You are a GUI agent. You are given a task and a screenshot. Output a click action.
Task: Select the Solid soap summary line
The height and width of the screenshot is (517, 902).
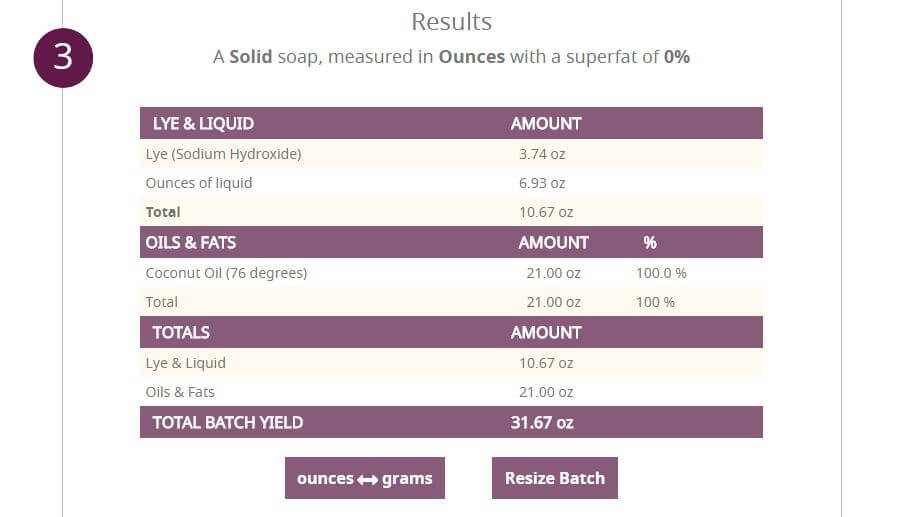coord(451,57)
